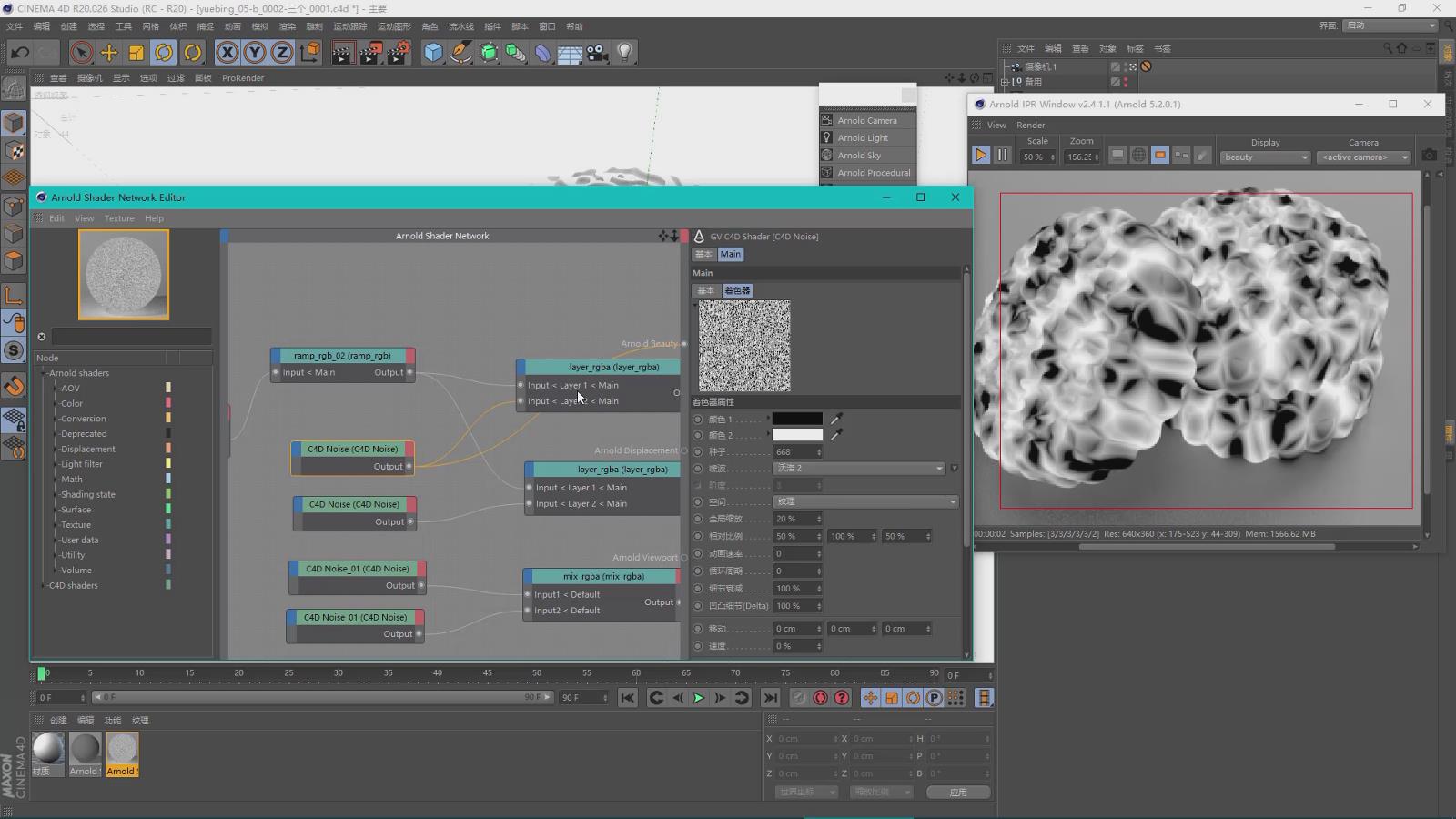Add a Camera object
Viewport: 1456px width, 819px height.
(597, 53)
